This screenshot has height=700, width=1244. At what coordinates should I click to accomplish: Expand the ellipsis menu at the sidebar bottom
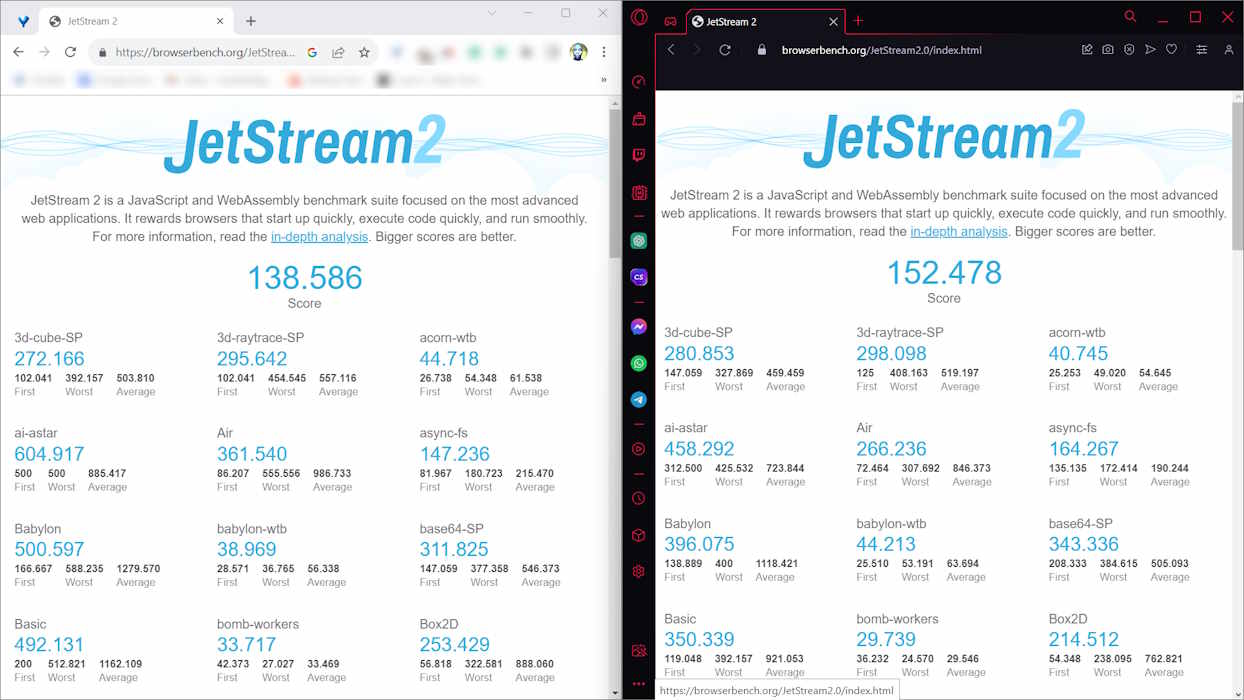pos(638,686)
